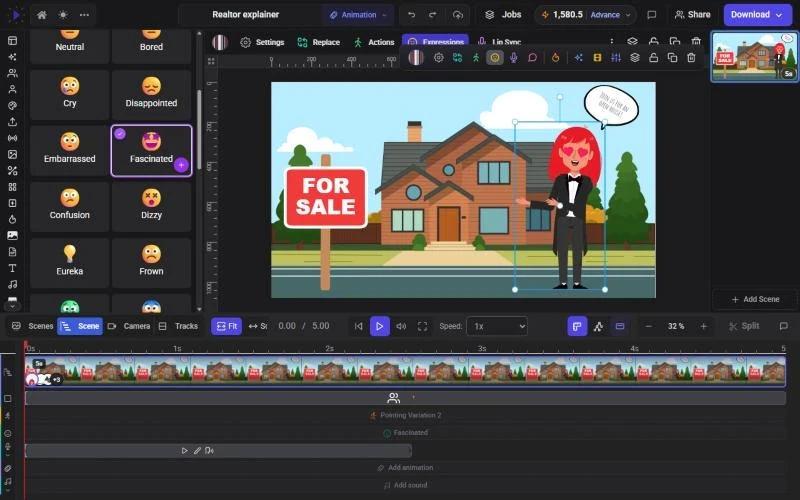Switch to the Actions tab
Viewport: 800px width, 500px height.
(374, 42)
